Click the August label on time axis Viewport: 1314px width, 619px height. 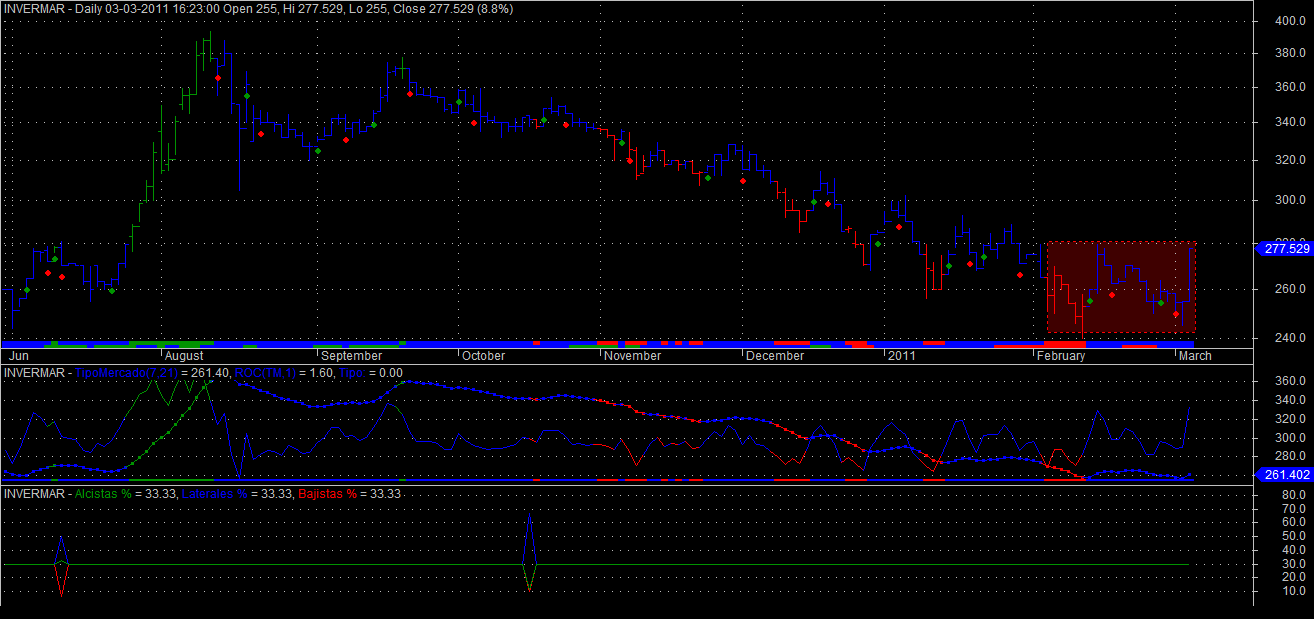(184, 356)
